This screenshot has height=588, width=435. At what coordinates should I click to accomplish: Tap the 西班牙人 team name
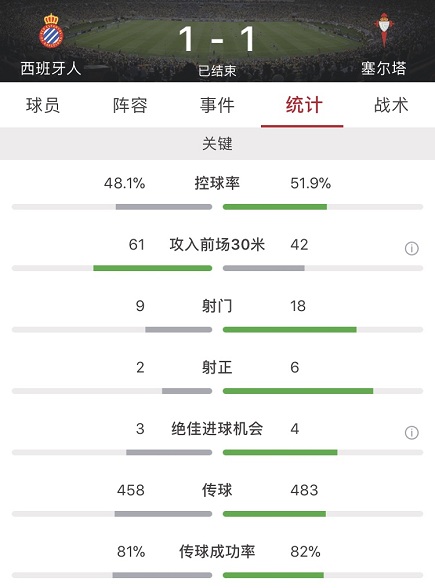click(x=51, y=69)
